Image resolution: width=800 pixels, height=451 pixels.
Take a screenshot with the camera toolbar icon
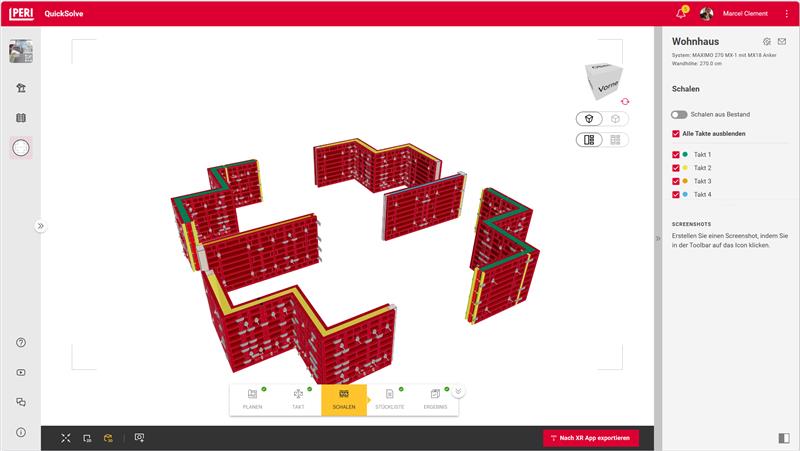(139, 438)
